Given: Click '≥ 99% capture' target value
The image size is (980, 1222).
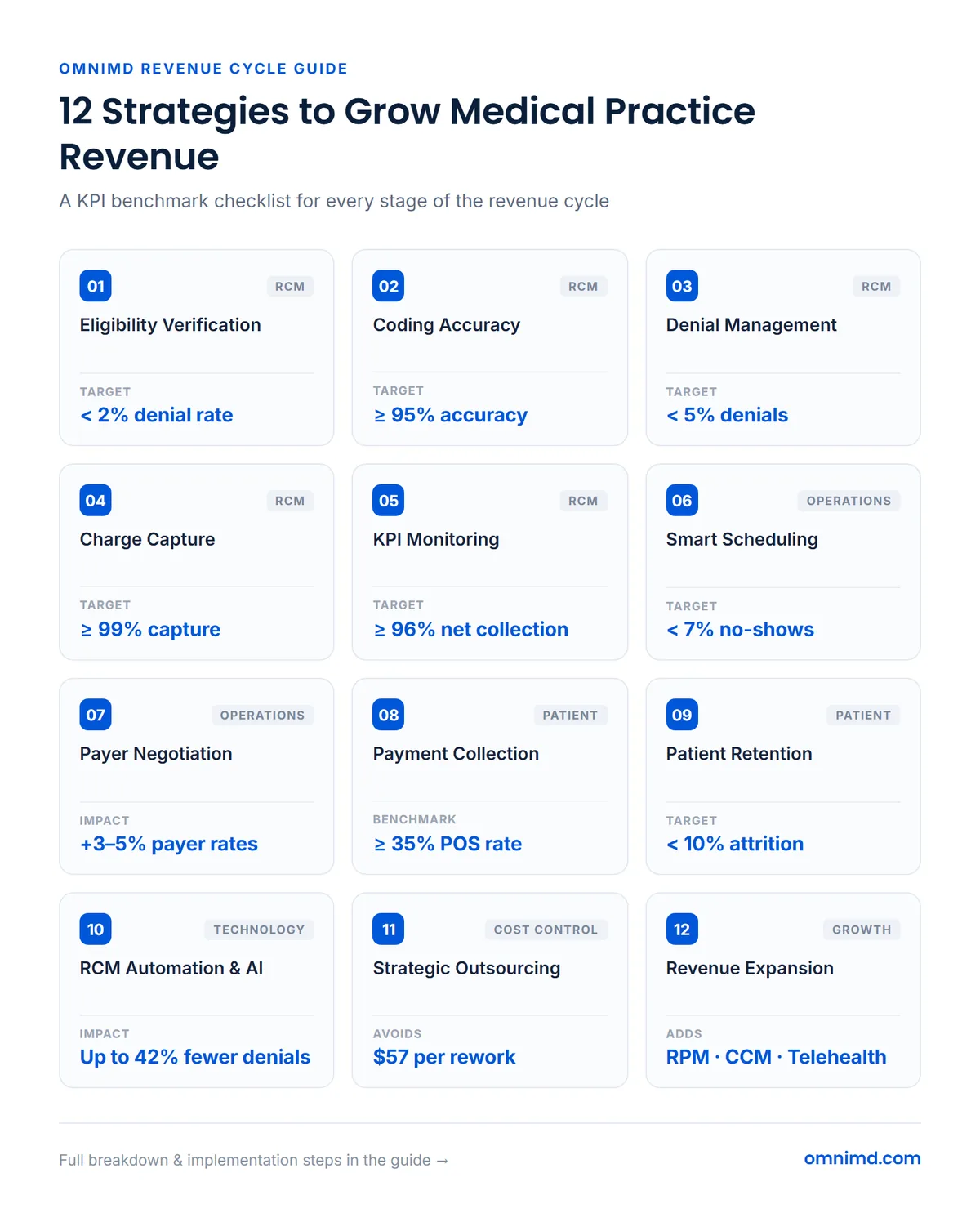Looking at the screenshot, I should pos(150,630).
